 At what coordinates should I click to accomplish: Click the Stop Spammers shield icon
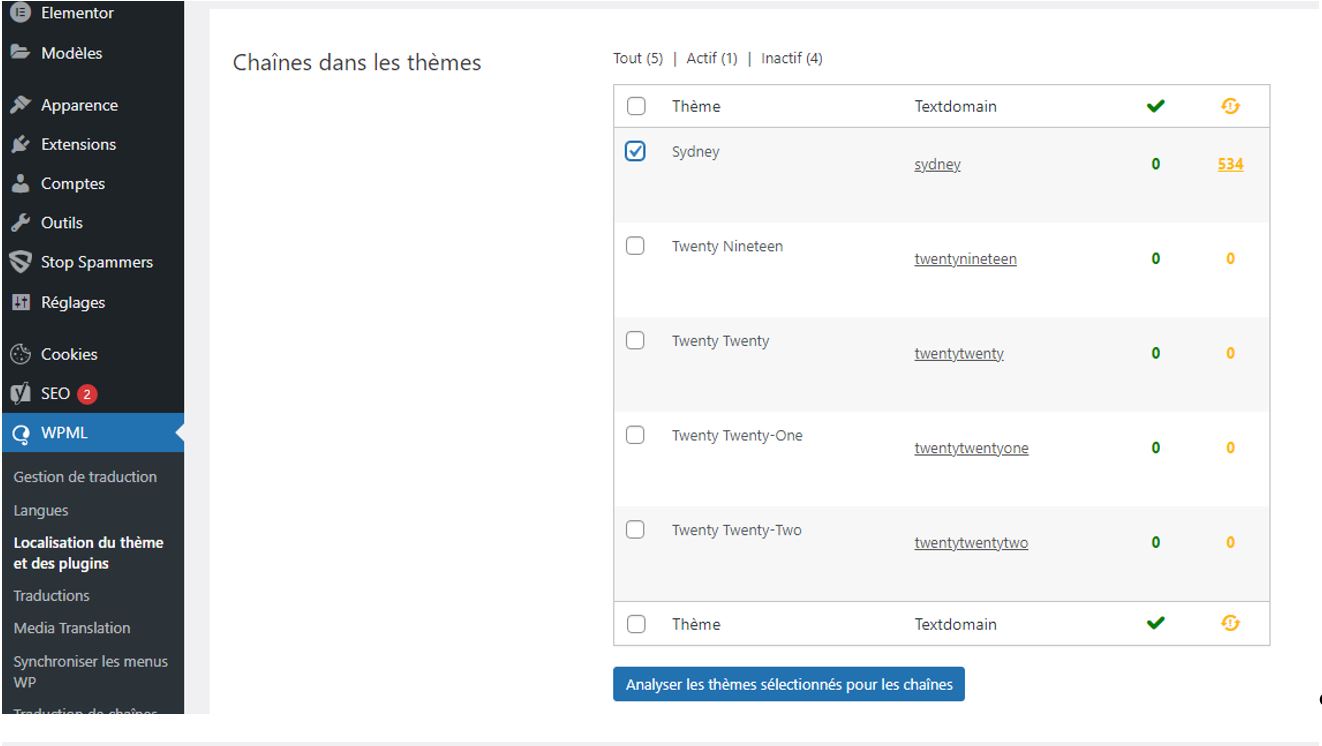19,262
